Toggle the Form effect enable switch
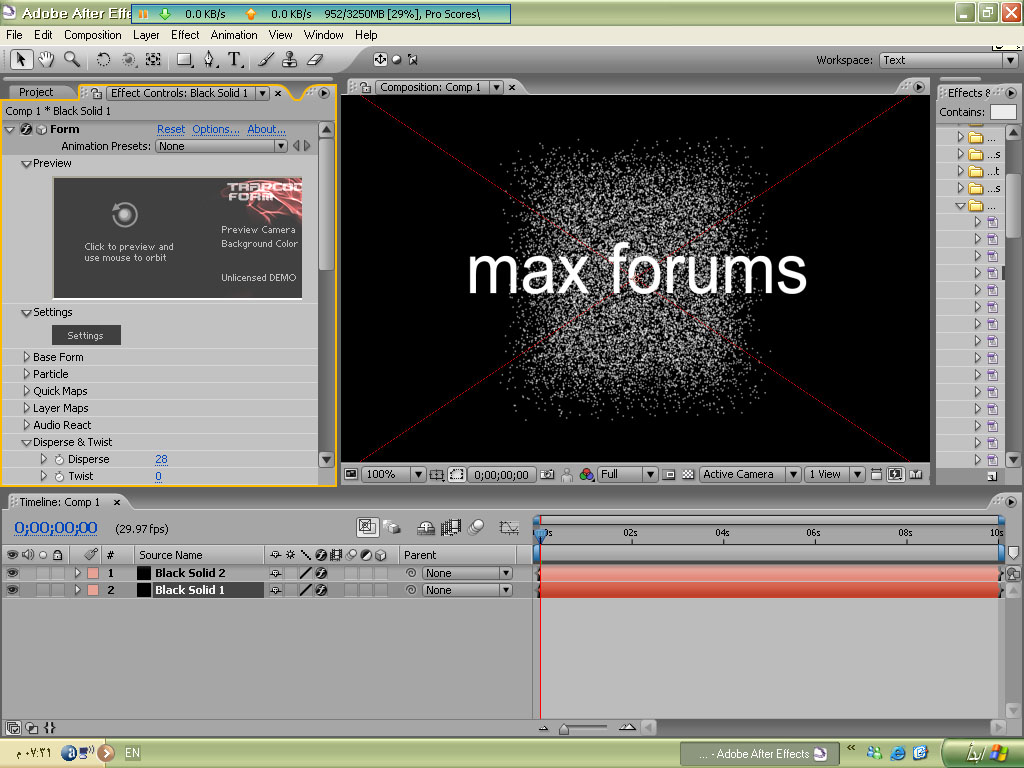 click(26, 129)
